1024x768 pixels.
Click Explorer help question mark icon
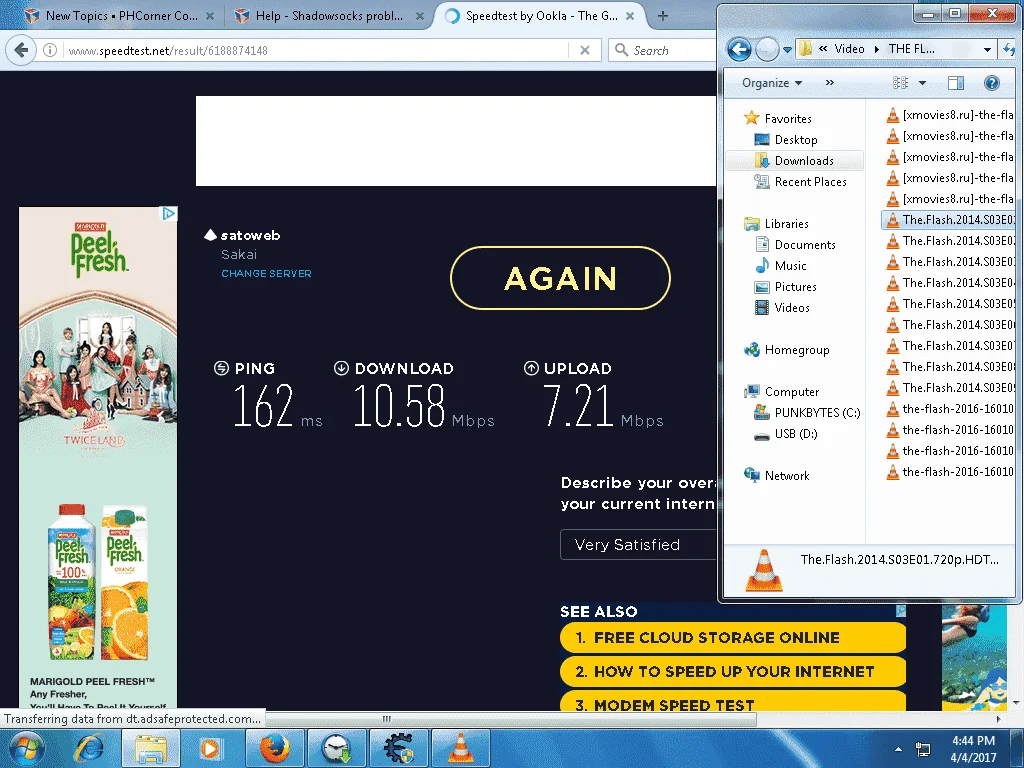[991, 83]
